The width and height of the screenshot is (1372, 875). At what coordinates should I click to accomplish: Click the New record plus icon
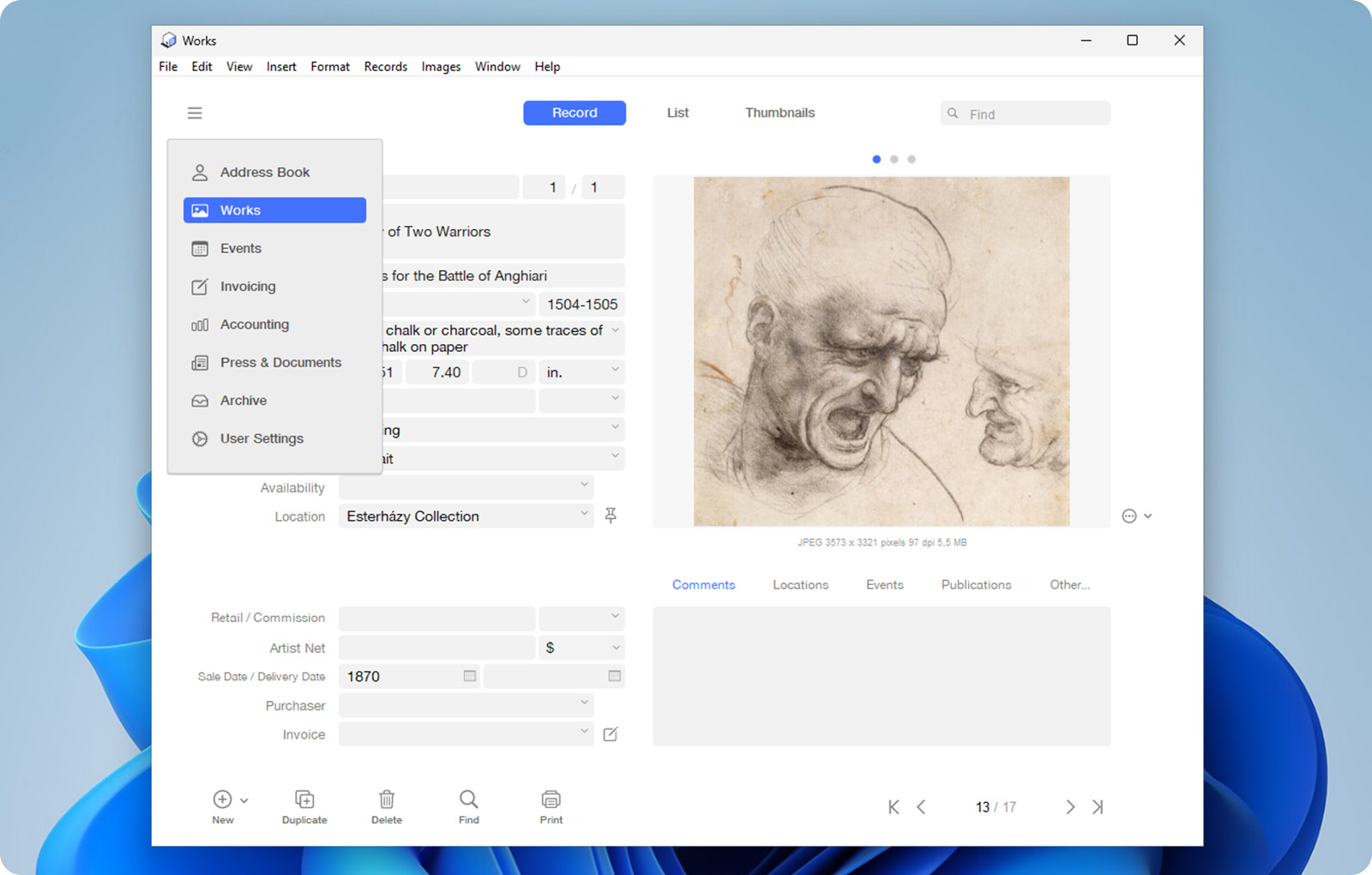222,800
